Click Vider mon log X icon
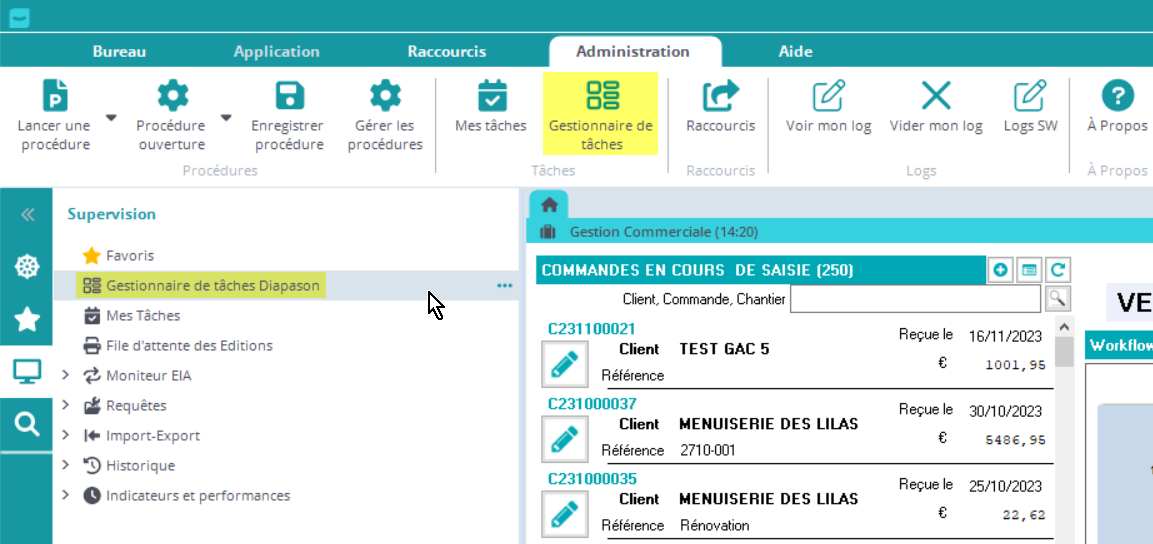 tap(936, 96)
